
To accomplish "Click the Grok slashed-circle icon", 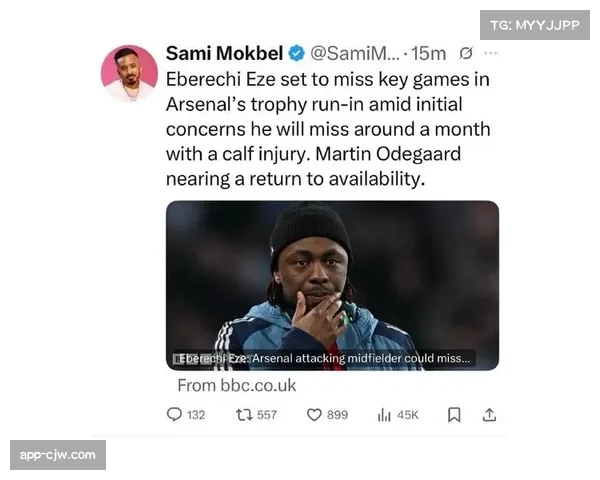I will [465, 54].
